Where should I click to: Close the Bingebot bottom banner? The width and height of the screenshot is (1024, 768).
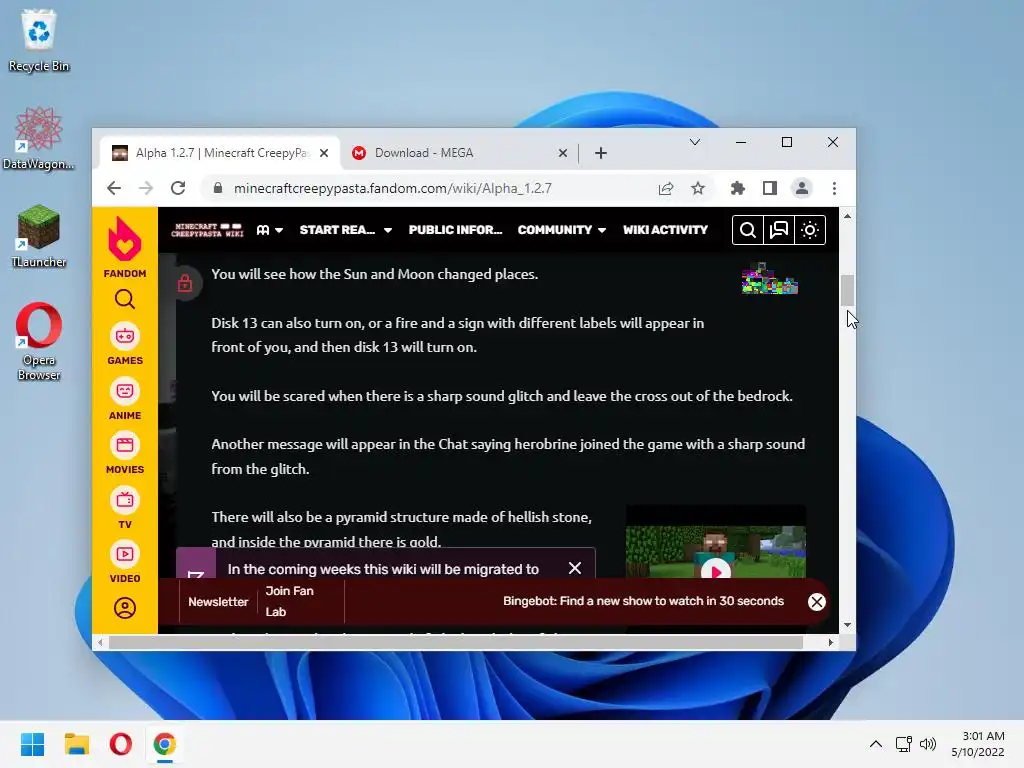point(816,601)
